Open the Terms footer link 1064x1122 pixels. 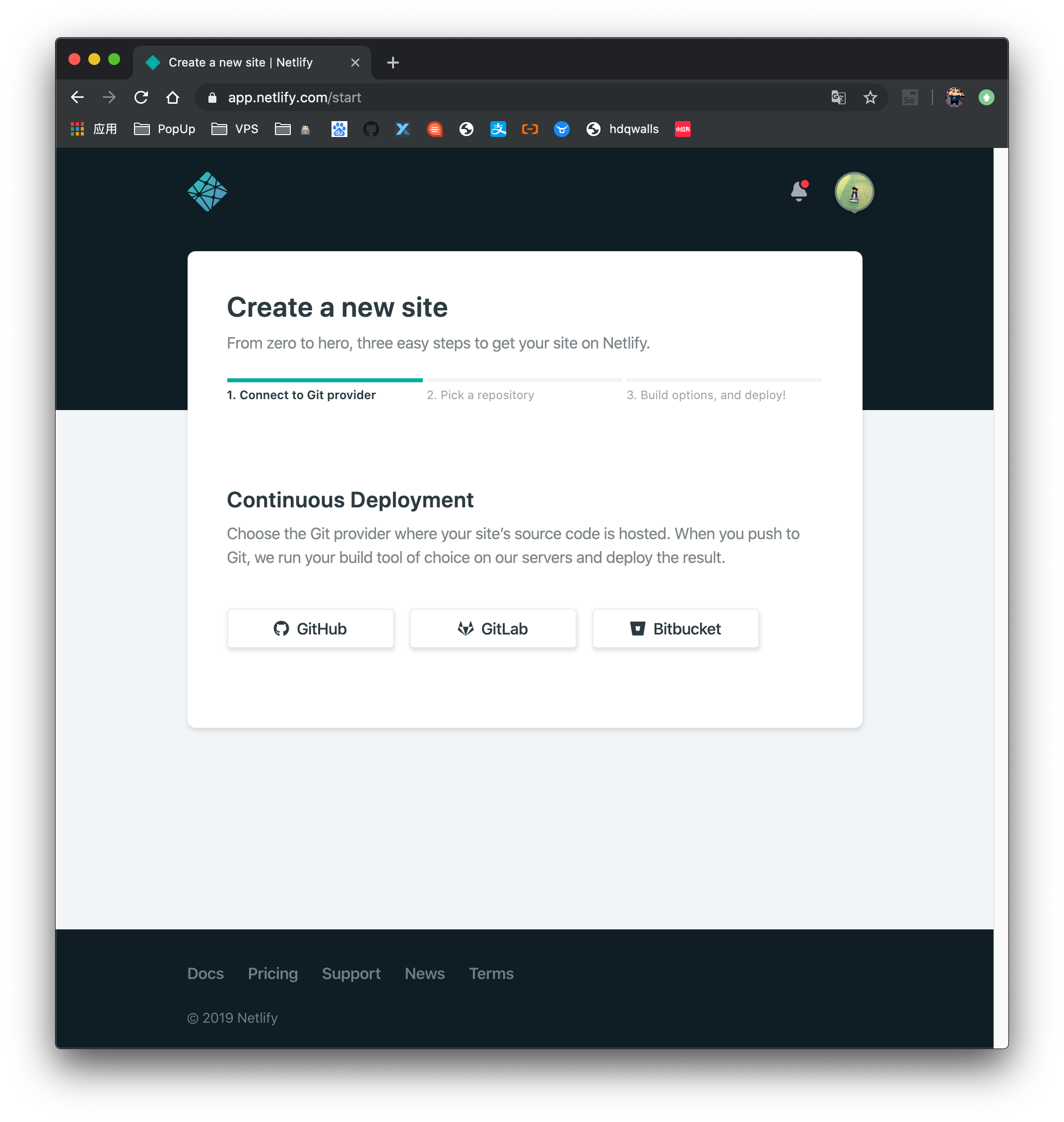pyautogui.click(x=491, y=974)
